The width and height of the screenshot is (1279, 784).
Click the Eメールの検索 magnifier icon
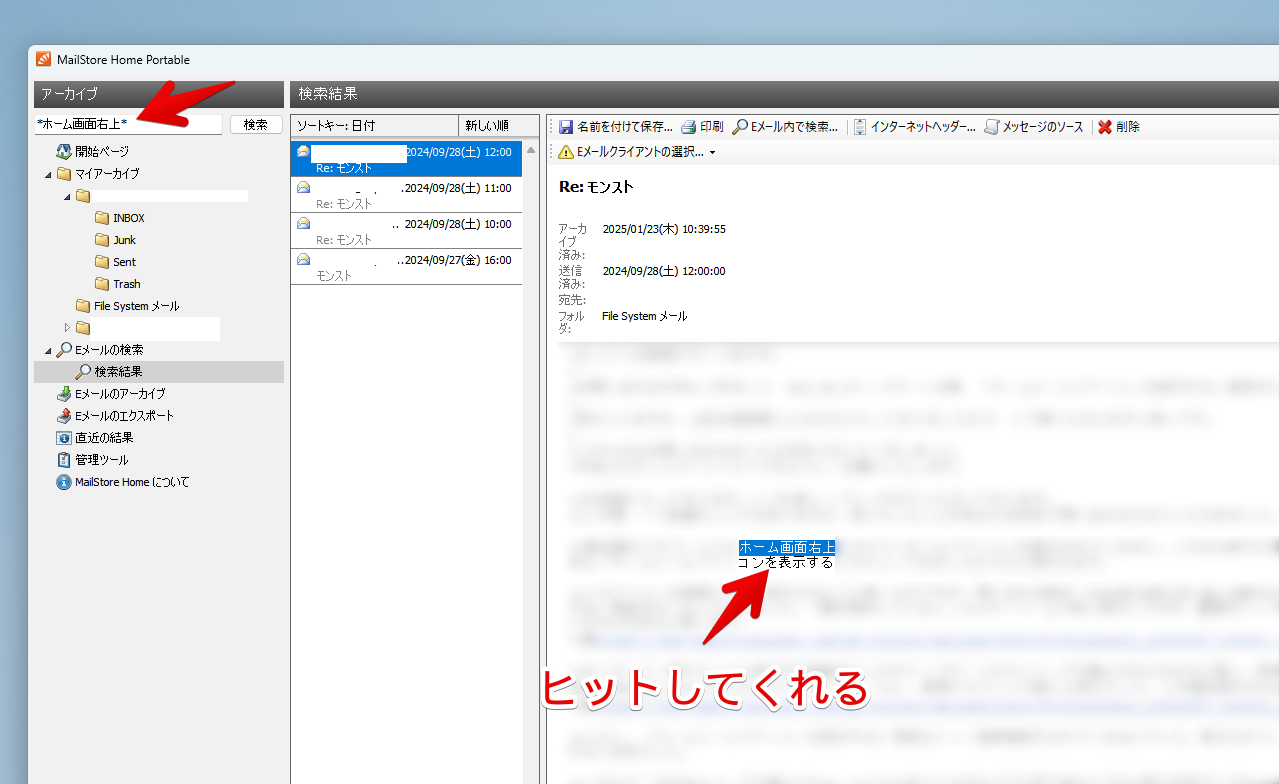pos(64,350)
